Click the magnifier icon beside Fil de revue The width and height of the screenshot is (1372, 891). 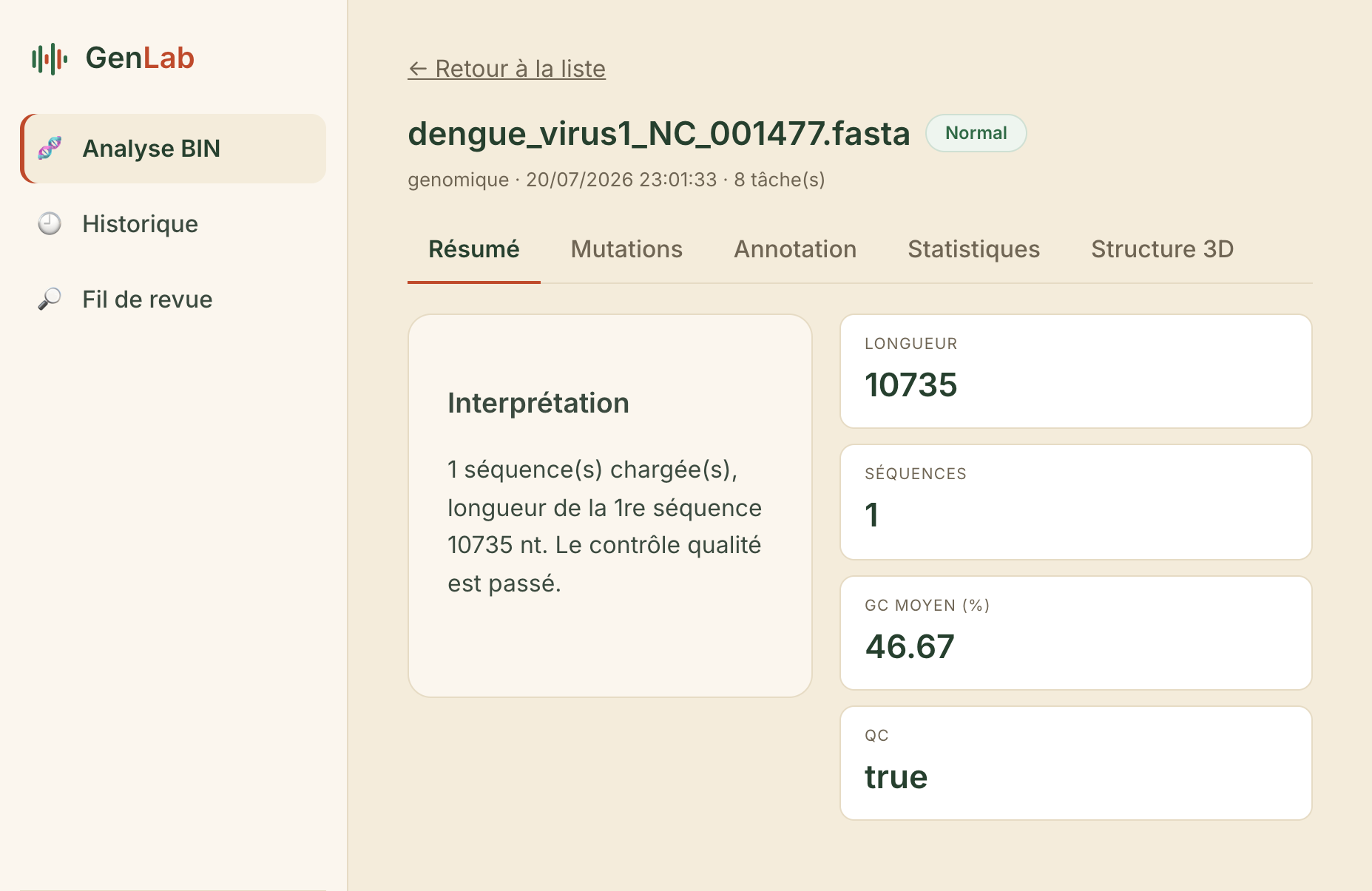[50, 299]
